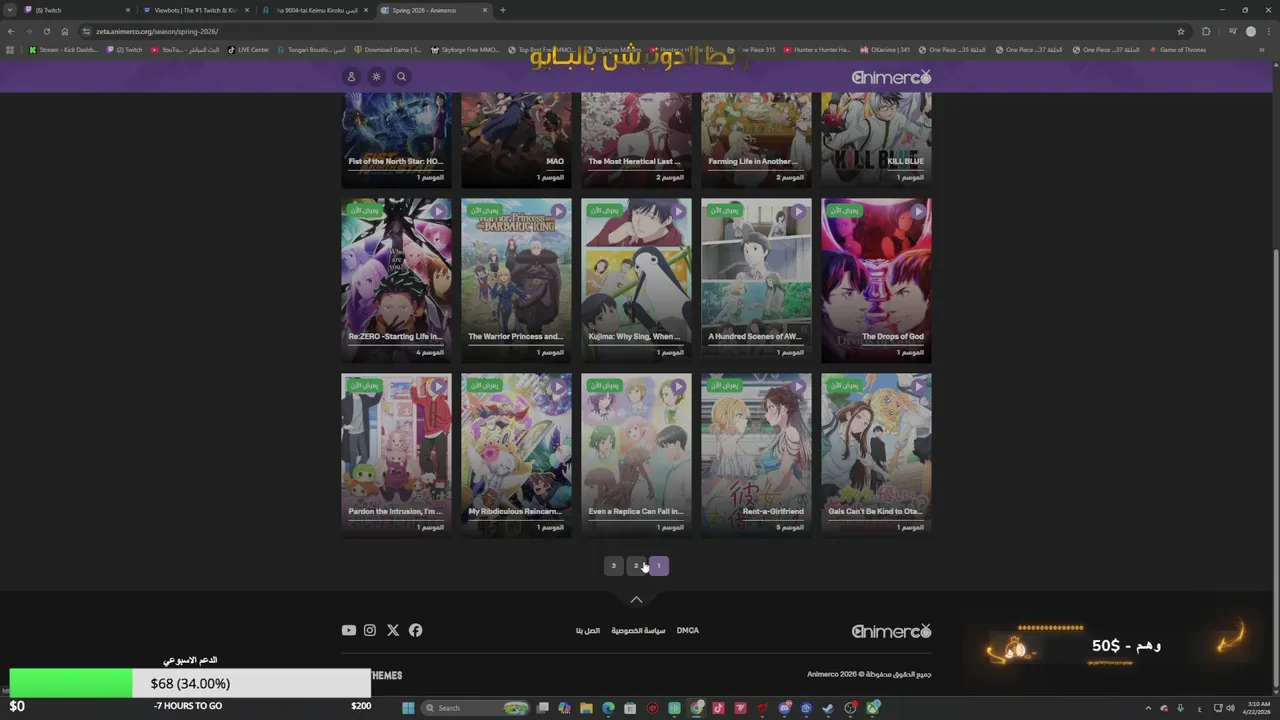Play icon on A Hundred Scenes card

[798, 211]
